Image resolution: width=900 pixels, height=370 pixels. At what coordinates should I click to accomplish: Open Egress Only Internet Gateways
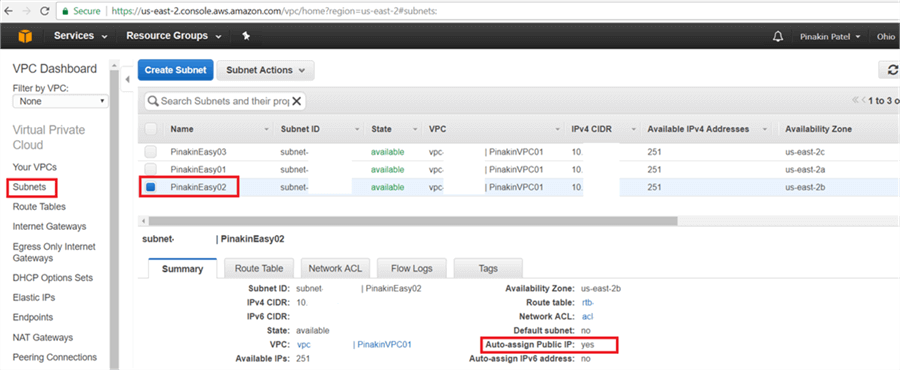click(54, 252)
